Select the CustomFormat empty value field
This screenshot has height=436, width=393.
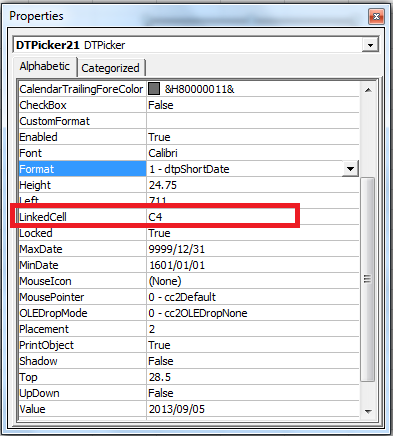click(x=253, y=121)
